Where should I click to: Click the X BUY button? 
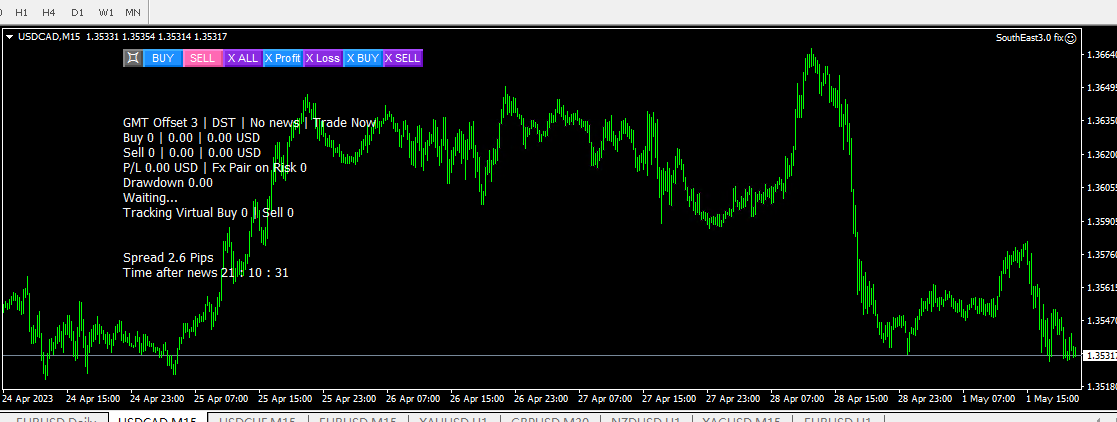click(363, 58)
